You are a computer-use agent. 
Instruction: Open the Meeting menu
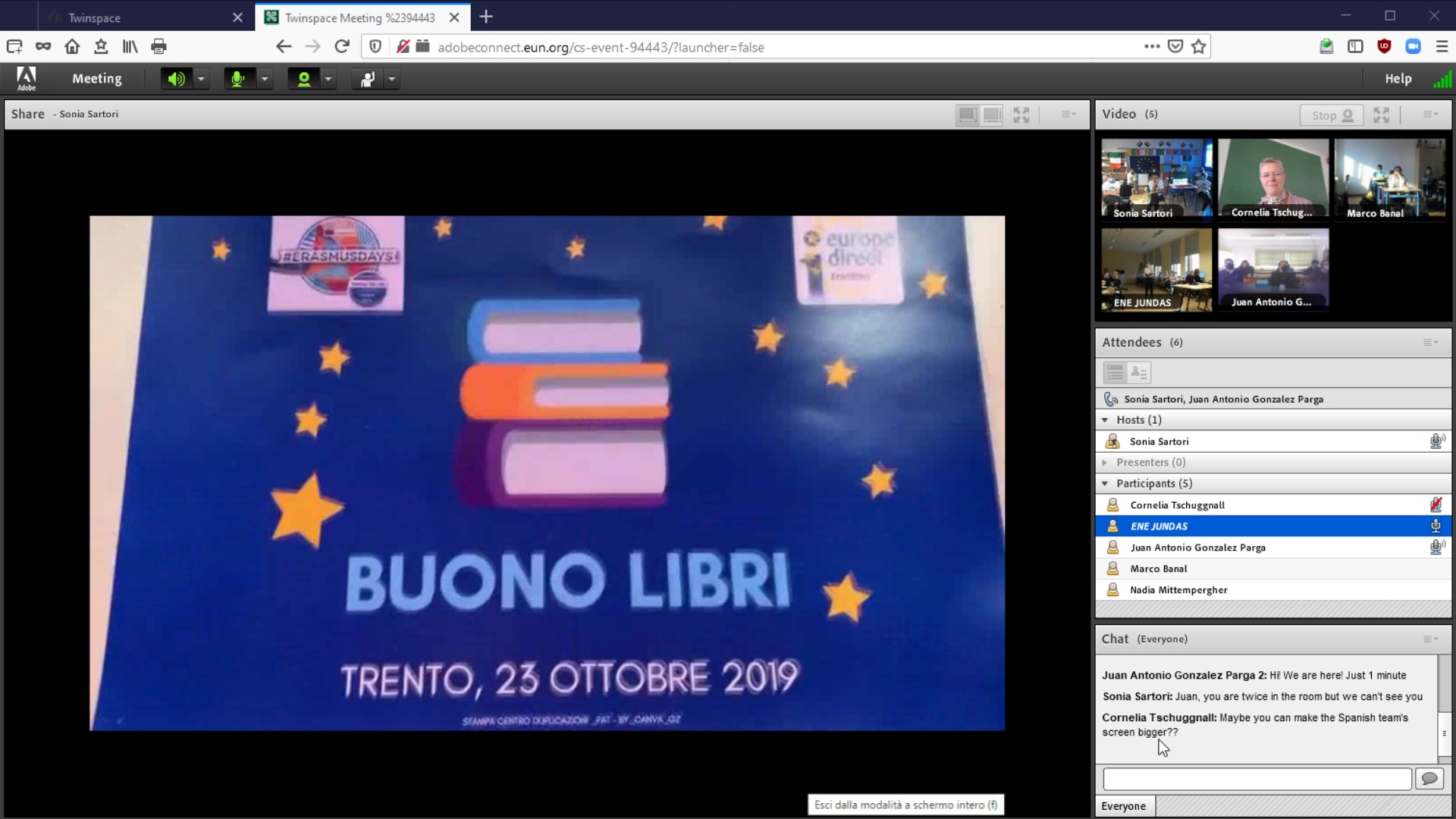[x=96, y=79]
